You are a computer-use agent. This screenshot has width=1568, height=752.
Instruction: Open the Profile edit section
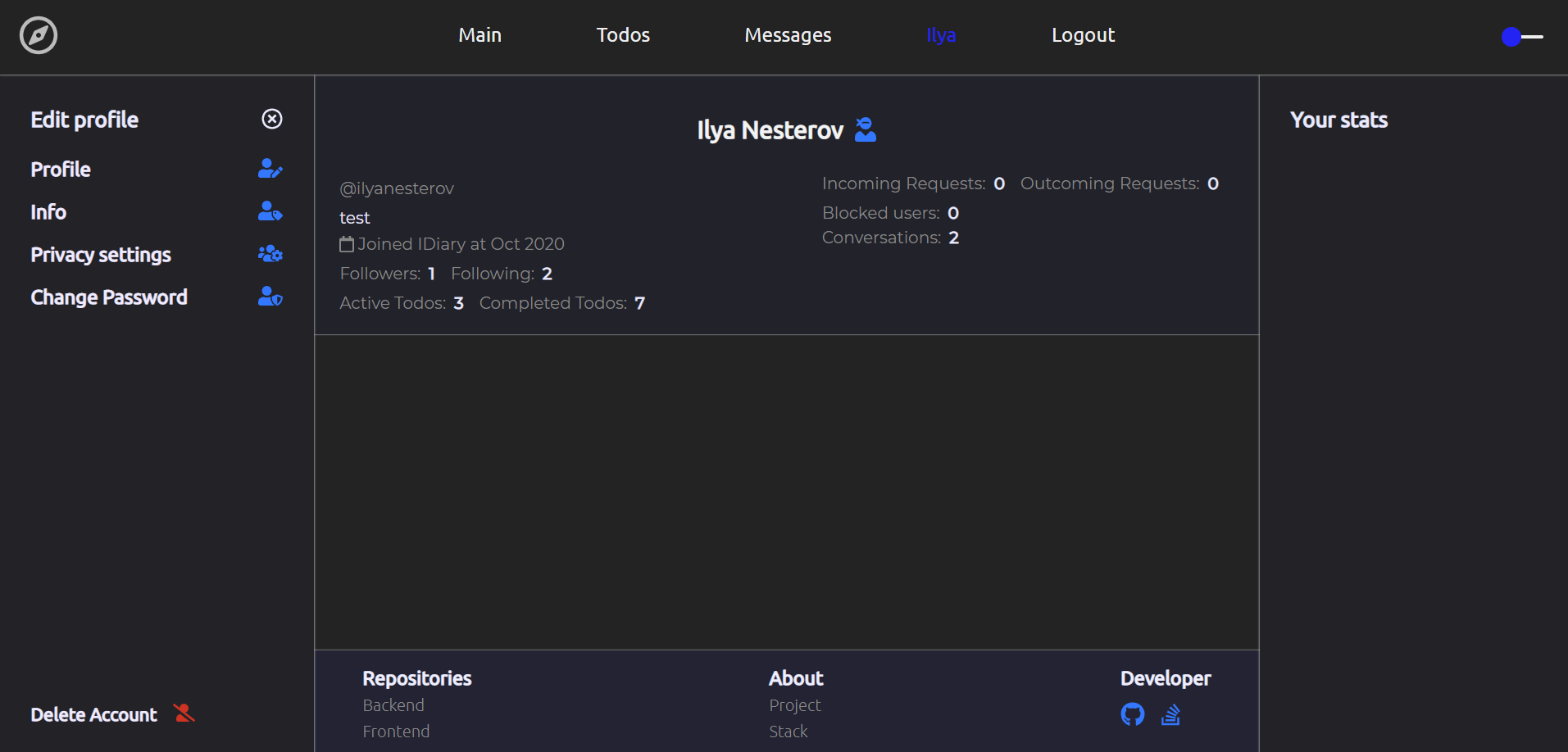tap(61, 170)
